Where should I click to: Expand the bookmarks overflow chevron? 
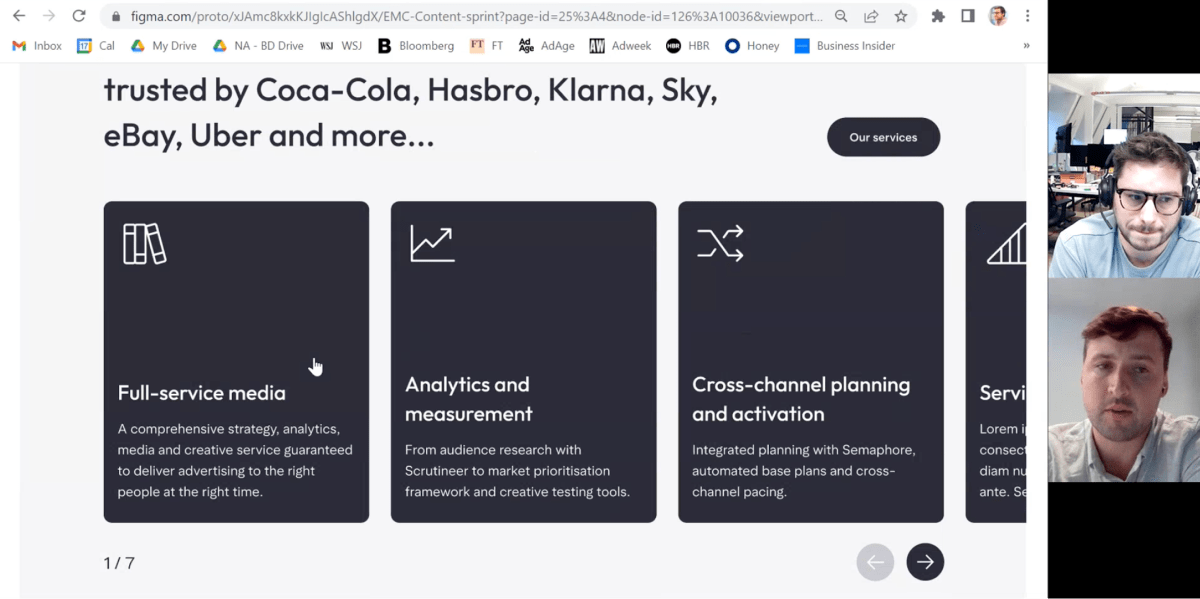click(x=1026, y=46)
